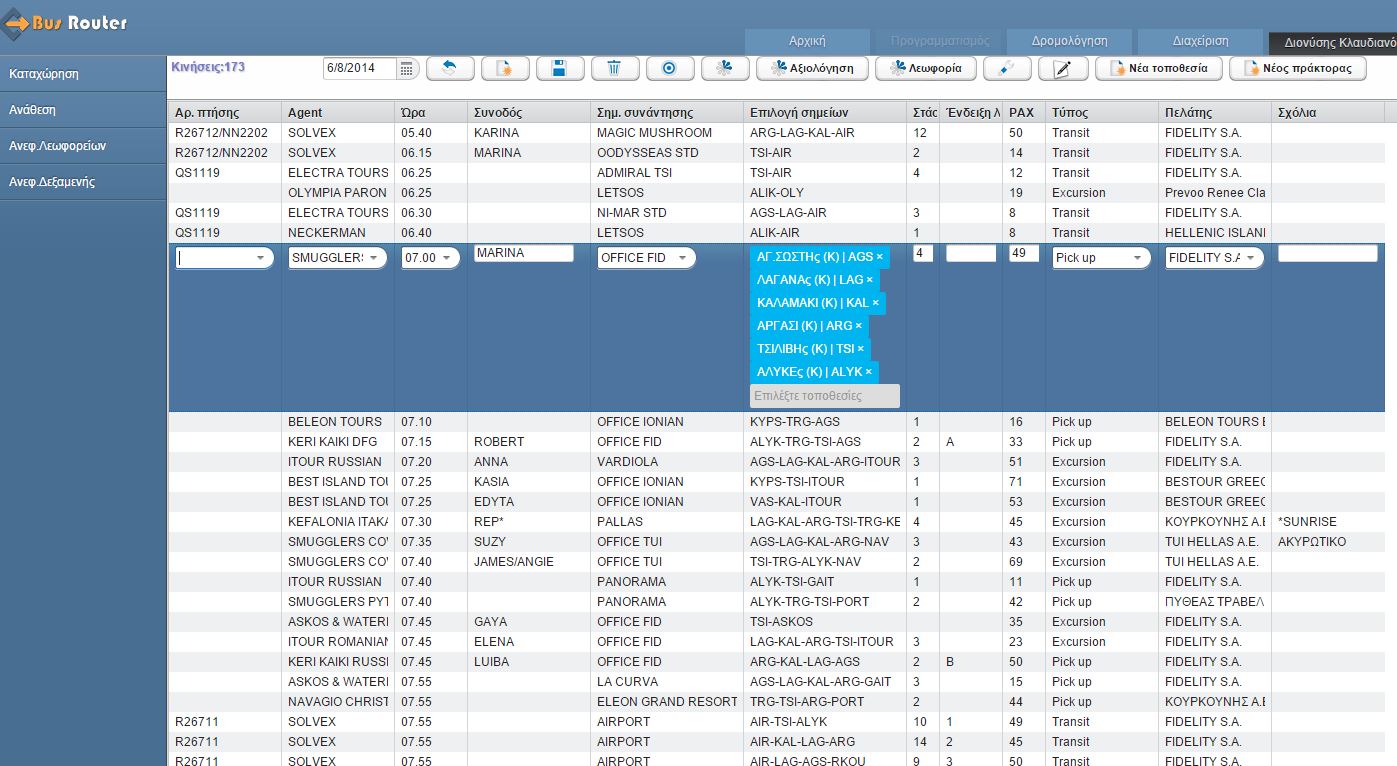Sort by PAX column header
The width and height of the screenshot is (1397, 766).
tap(1024, 112)
